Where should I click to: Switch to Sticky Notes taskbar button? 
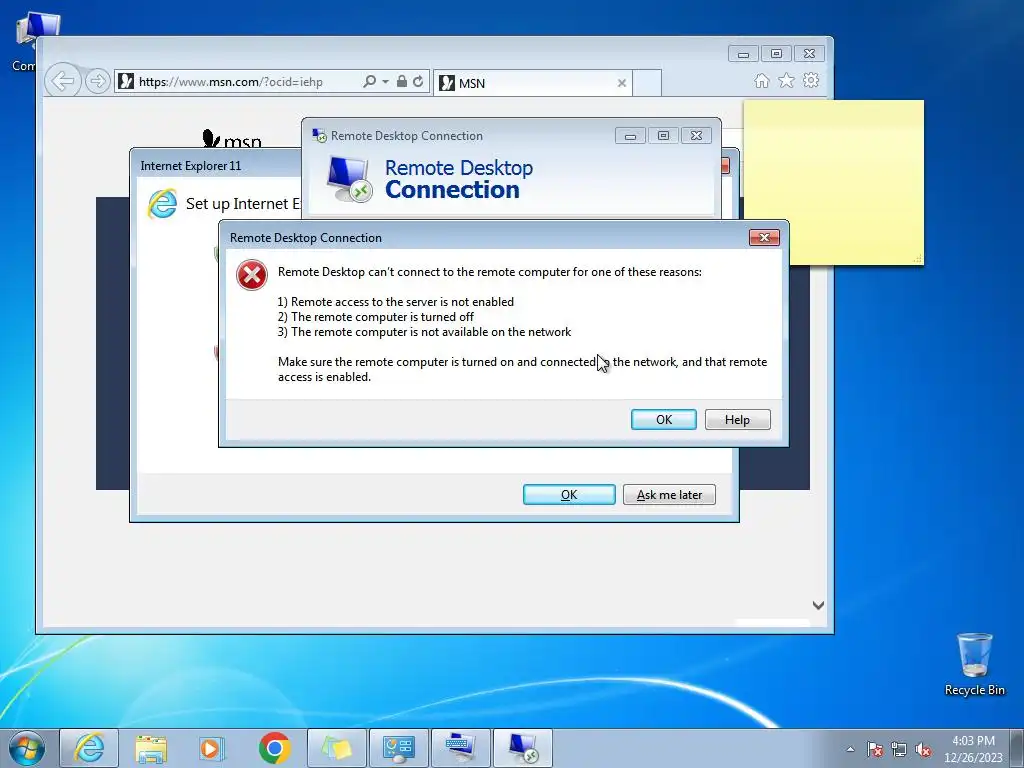tap(336, 748)
